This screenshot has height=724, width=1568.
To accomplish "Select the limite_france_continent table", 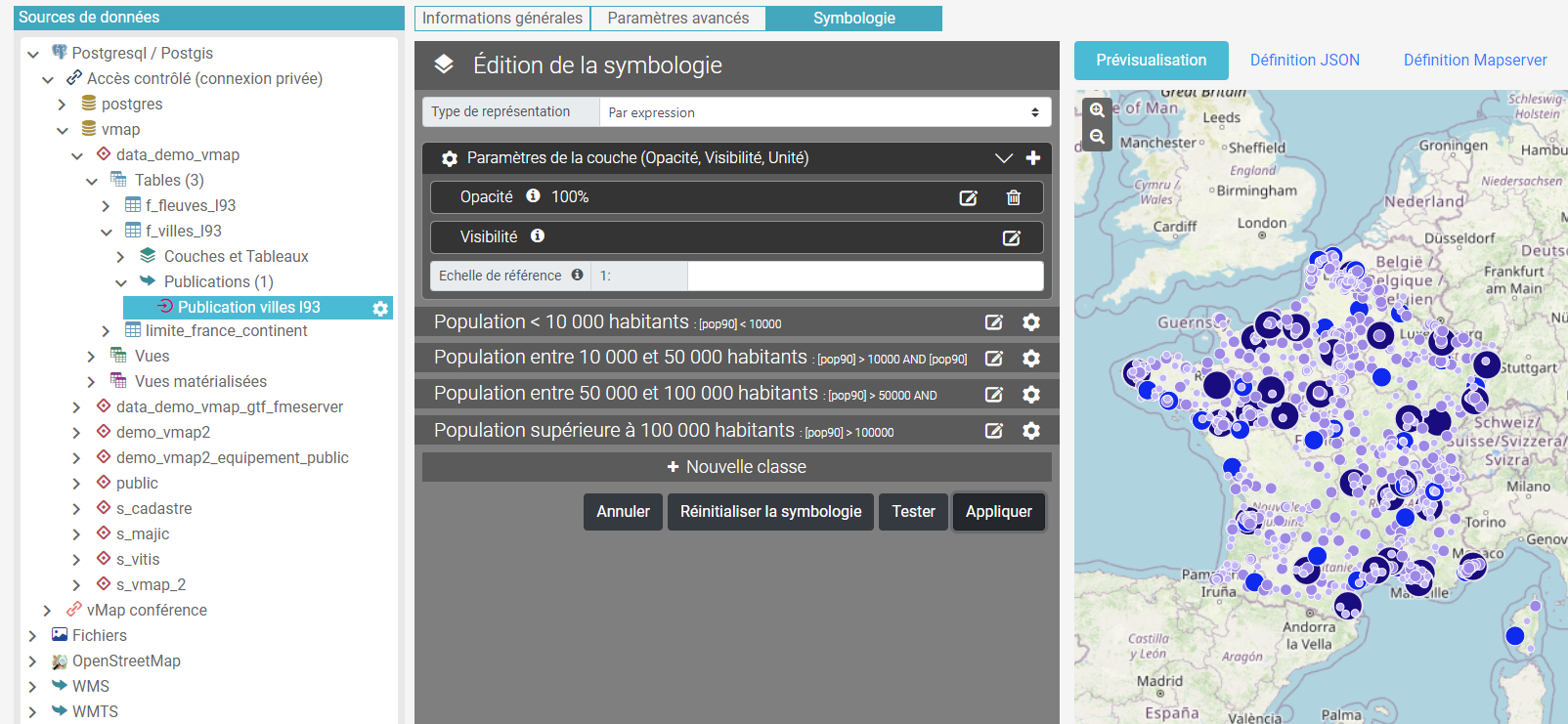I will pos(227,331).
